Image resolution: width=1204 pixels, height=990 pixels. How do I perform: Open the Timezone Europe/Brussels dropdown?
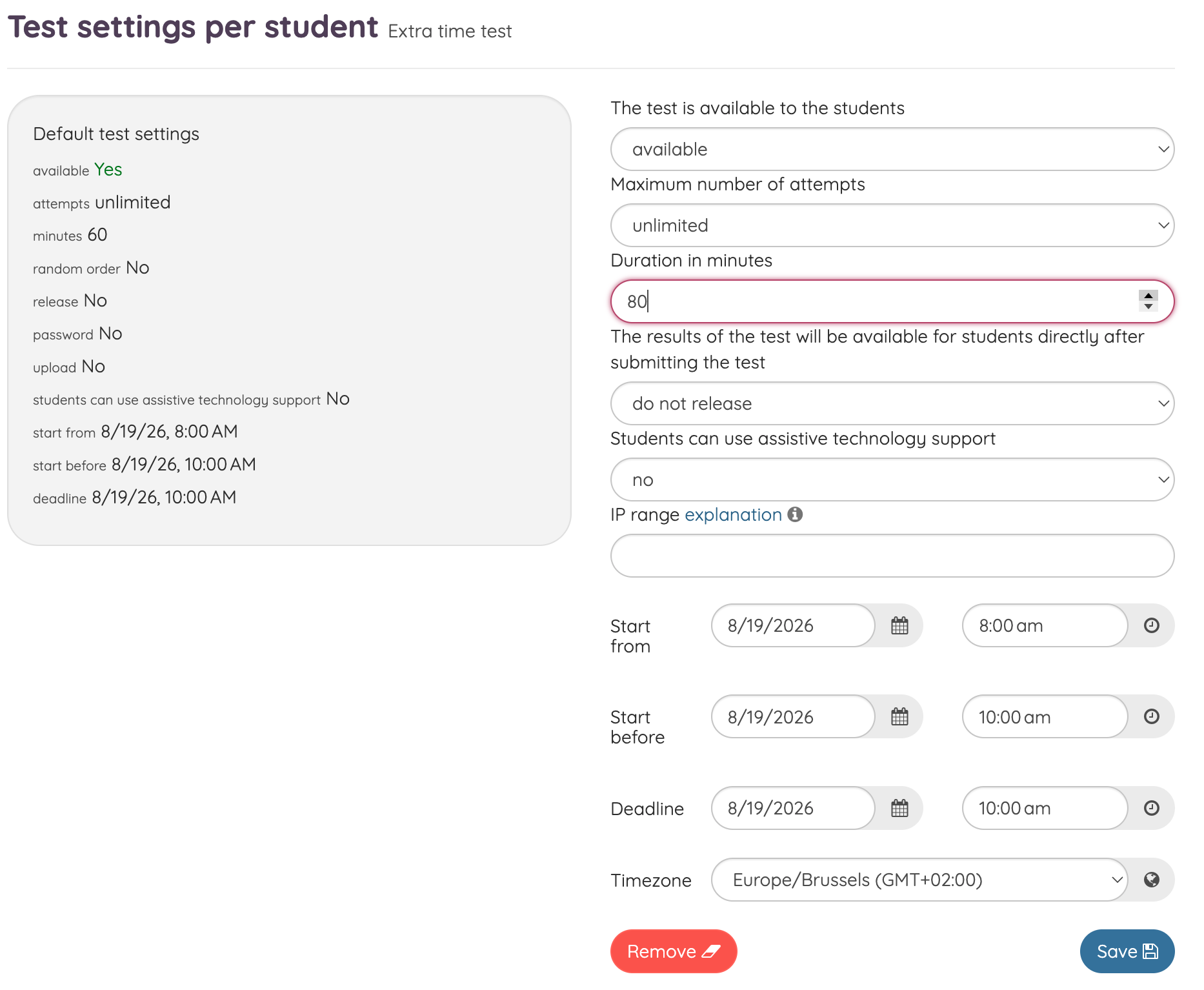click(x=919, y=880)
